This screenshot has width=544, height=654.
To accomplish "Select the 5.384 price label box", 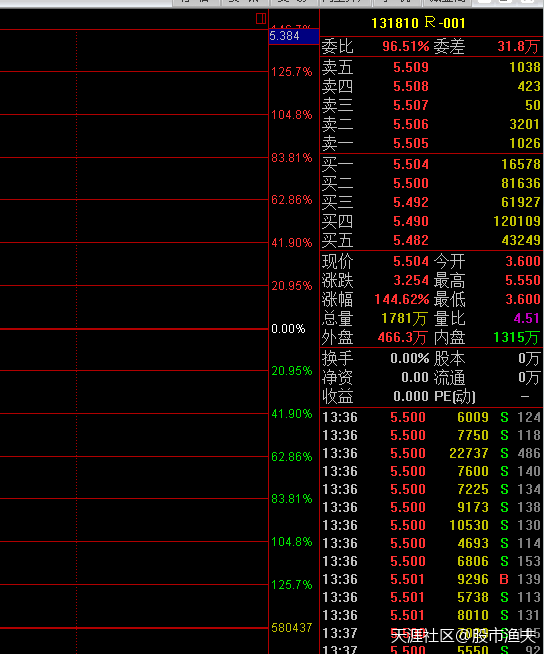I will (x=294, y=36).
